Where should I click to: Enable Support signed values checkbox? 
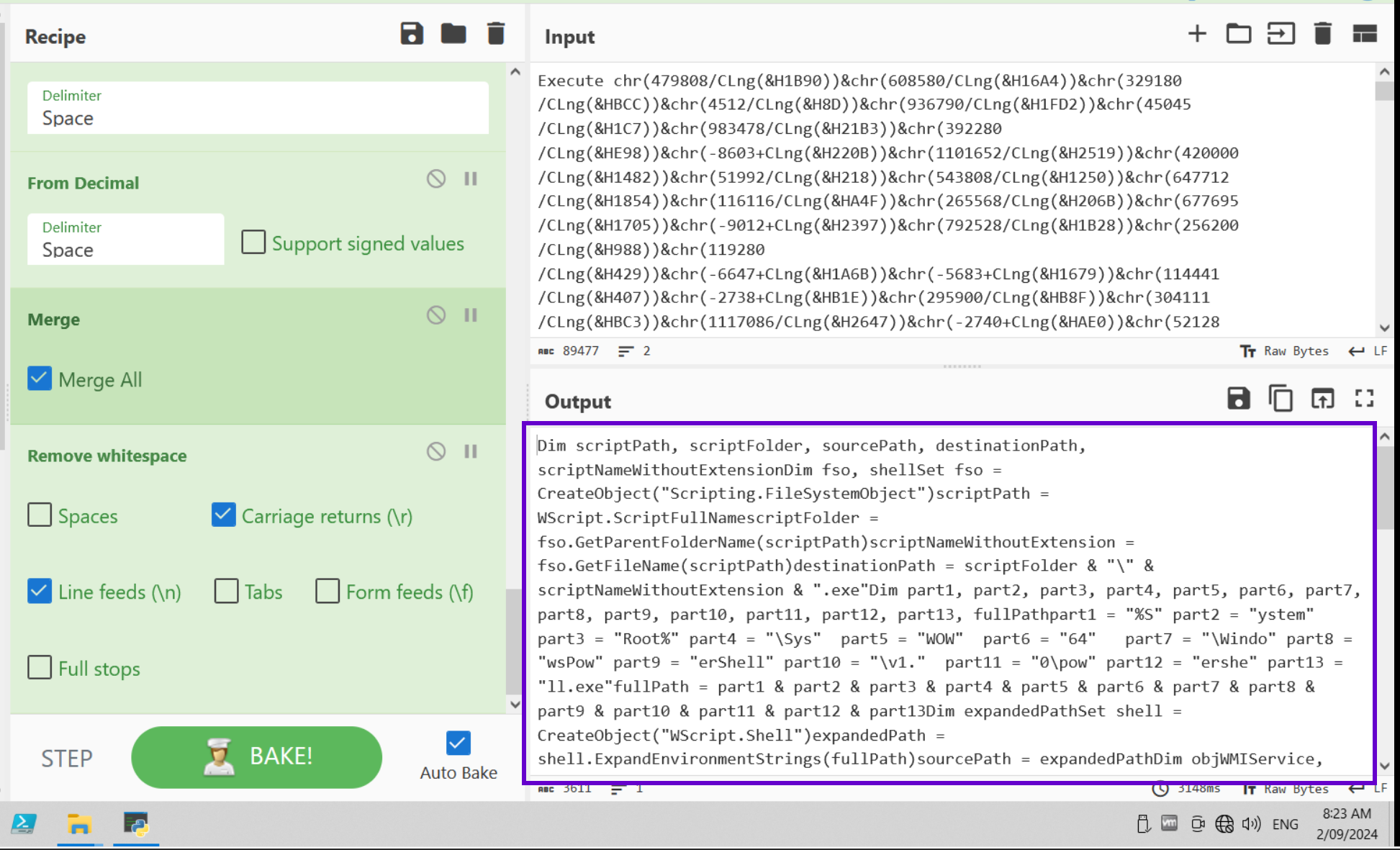tap(253, 243)
